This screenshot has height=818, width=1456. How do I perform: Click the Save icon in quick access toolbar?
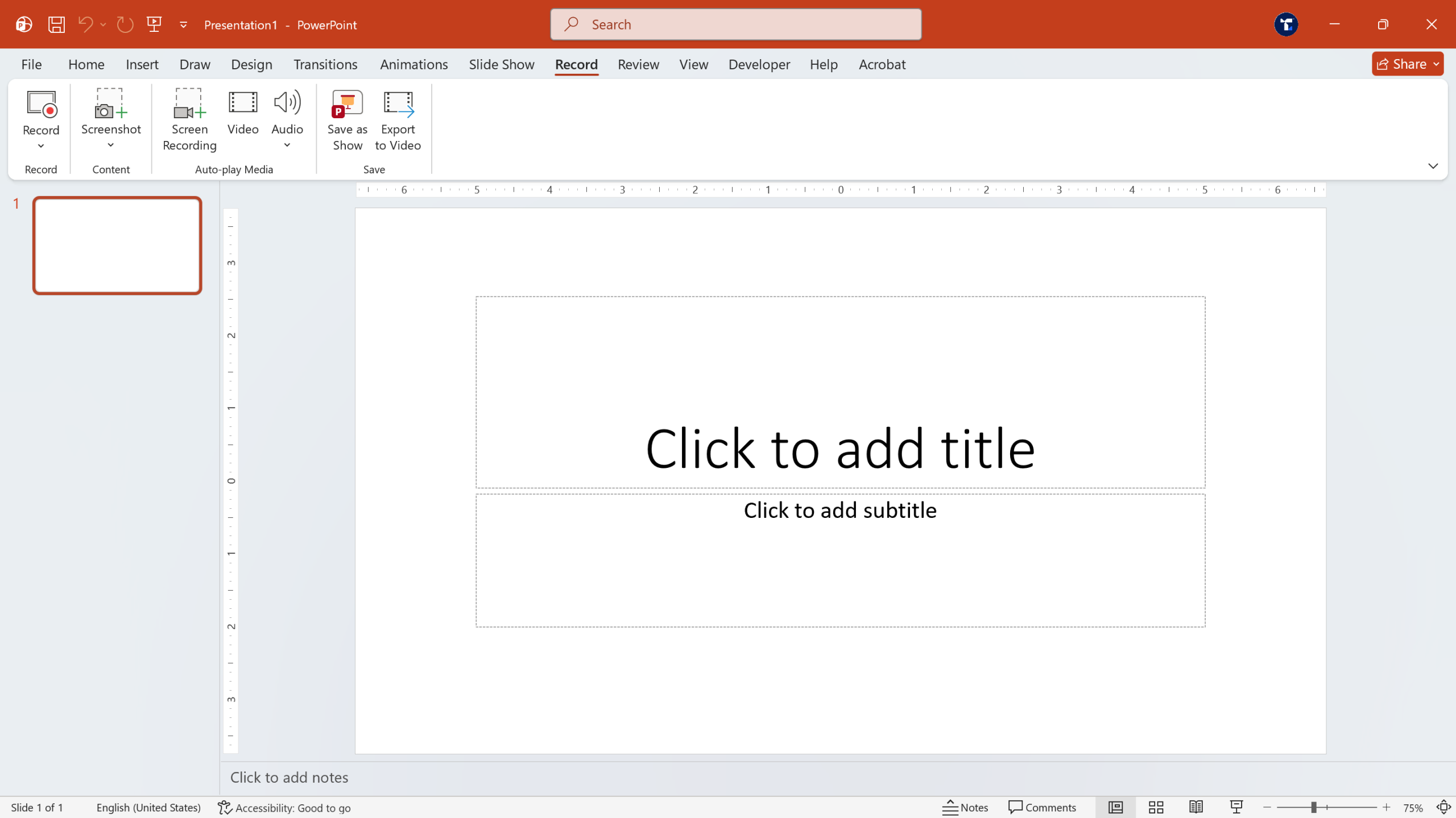(56, 24)
